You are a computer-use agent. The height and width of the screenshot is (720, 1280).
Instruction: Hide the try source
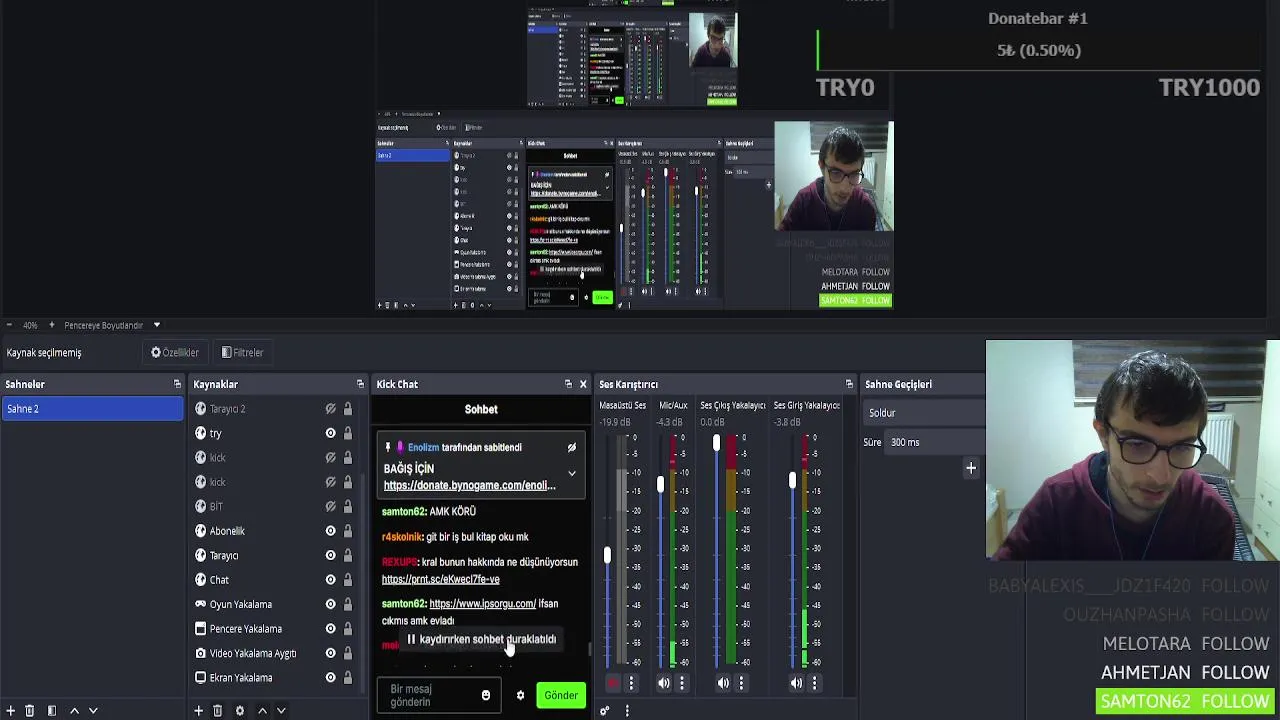[330, 433]
